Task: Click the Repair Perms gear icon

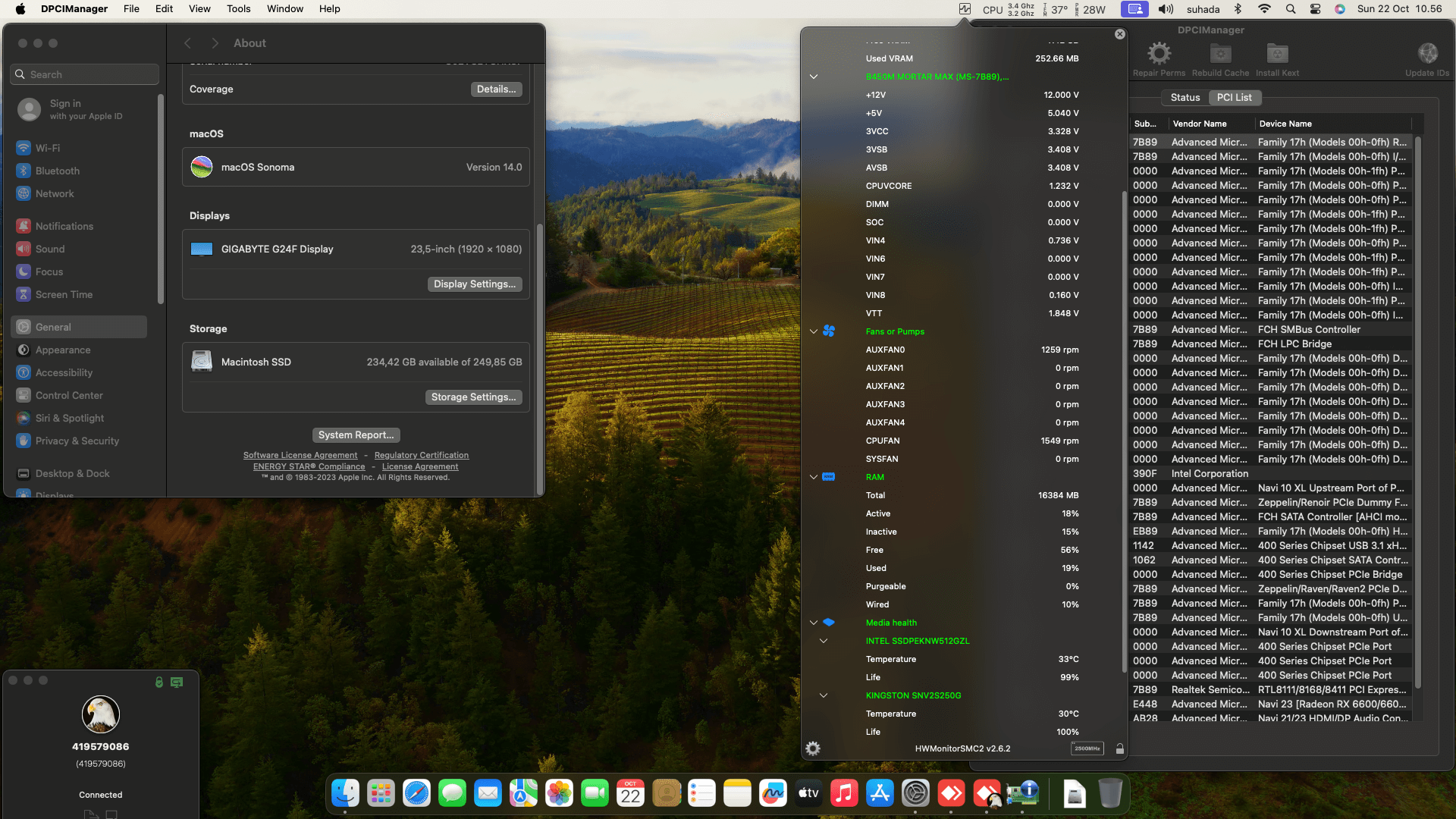Action: click(x=1159, y=54)
